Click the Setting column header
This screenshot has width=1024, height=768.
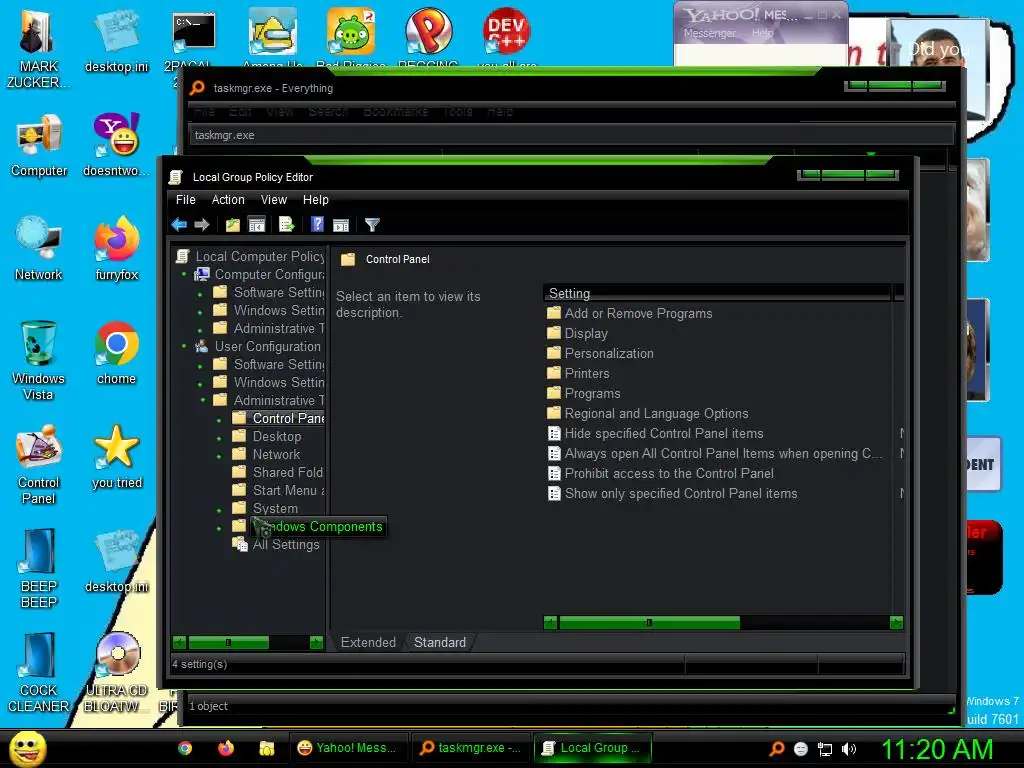click(x=717, y=293)
